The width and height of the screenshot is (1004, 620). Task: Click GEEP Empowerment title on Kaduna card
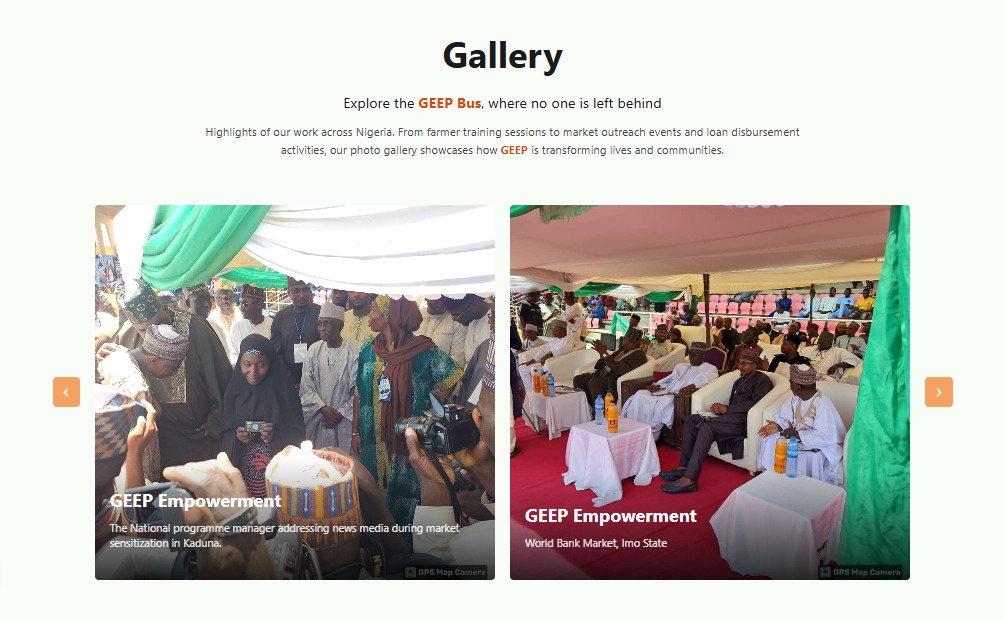click(195, 501)
